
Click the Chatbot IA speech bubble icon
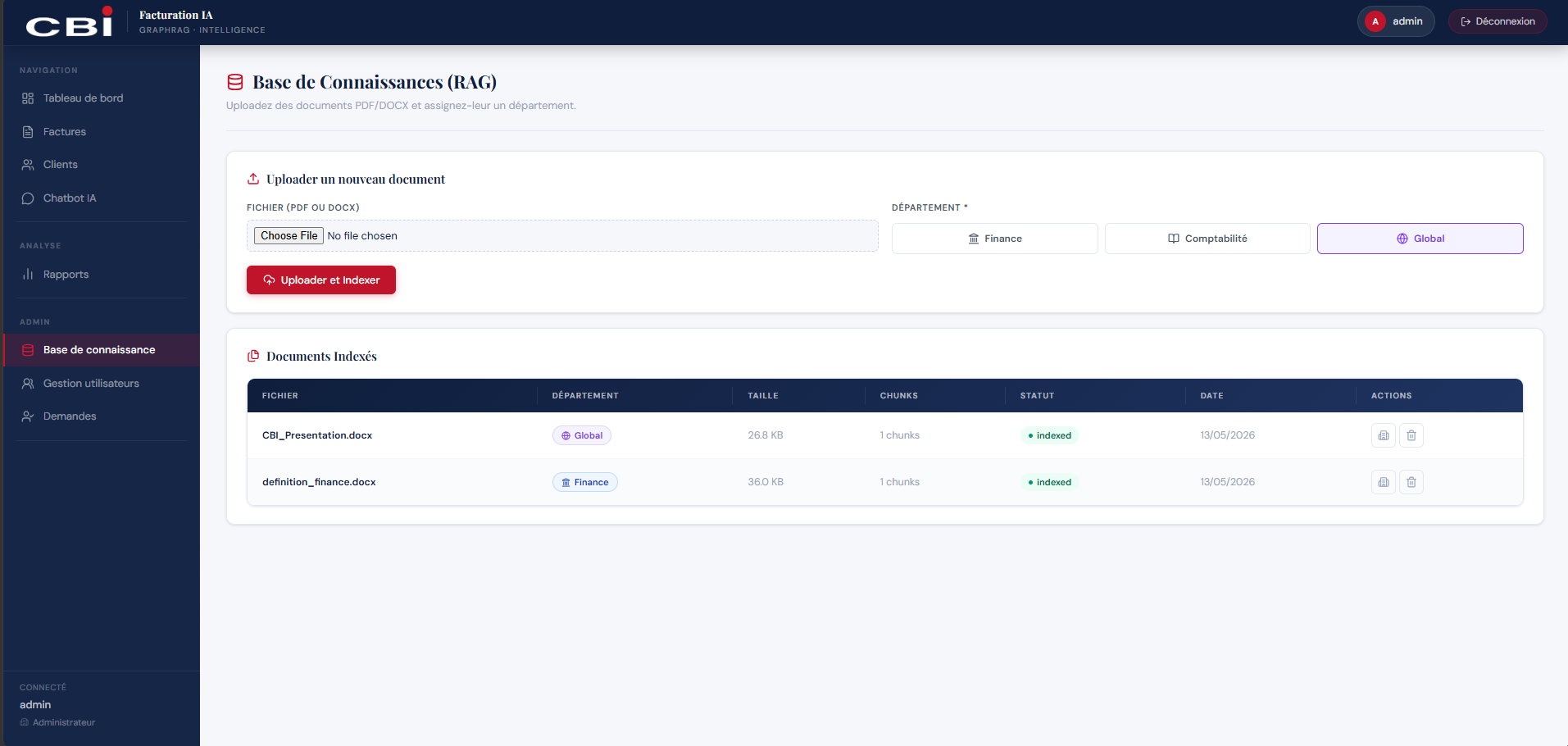pyautogui.click(x=28, y=198)
